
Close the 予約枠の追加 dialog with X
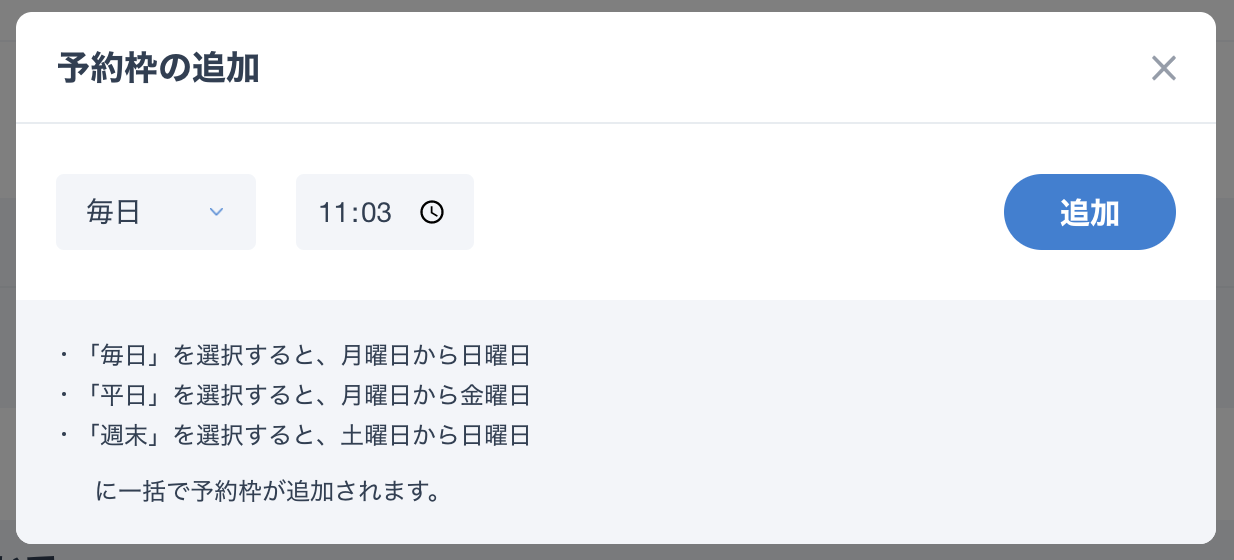click(1163, 68)
